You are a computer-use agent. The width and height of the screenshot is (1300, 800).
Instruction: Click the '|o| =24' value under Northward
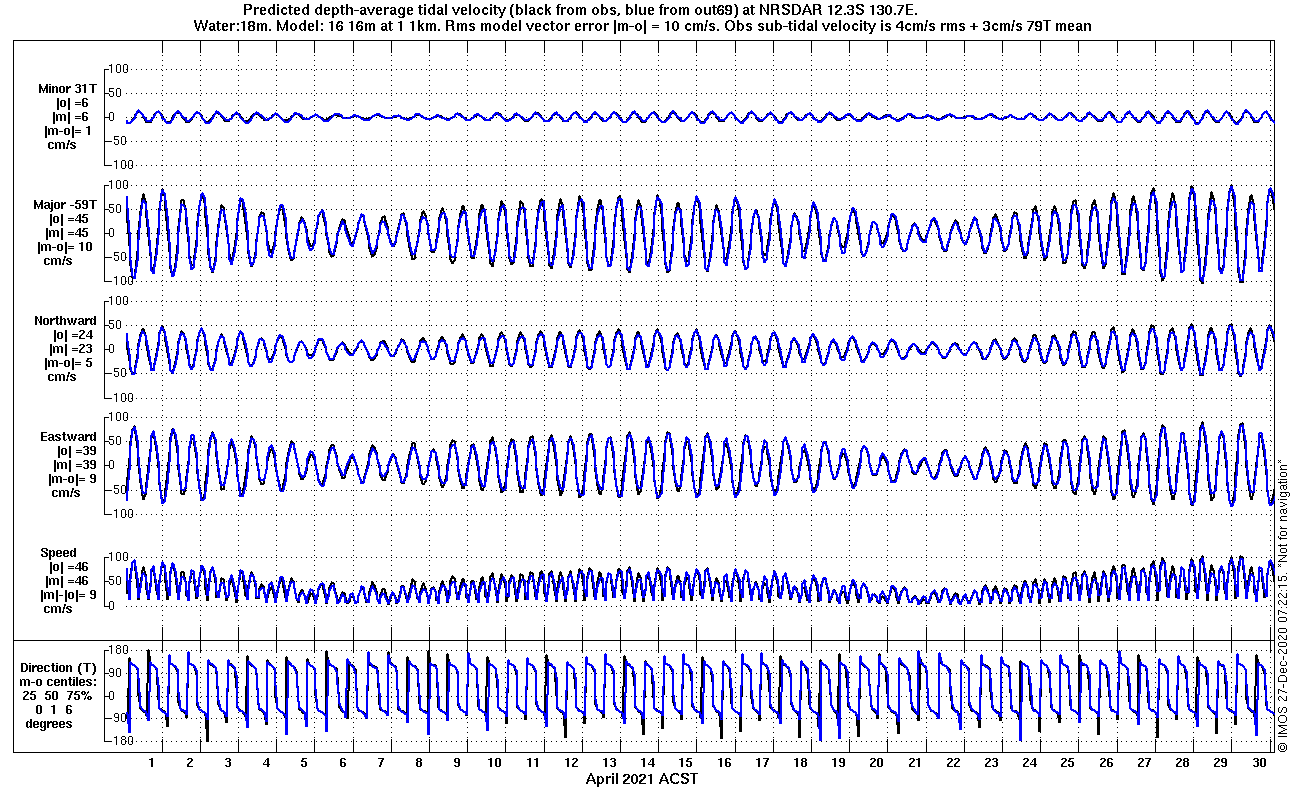(73, 335)
